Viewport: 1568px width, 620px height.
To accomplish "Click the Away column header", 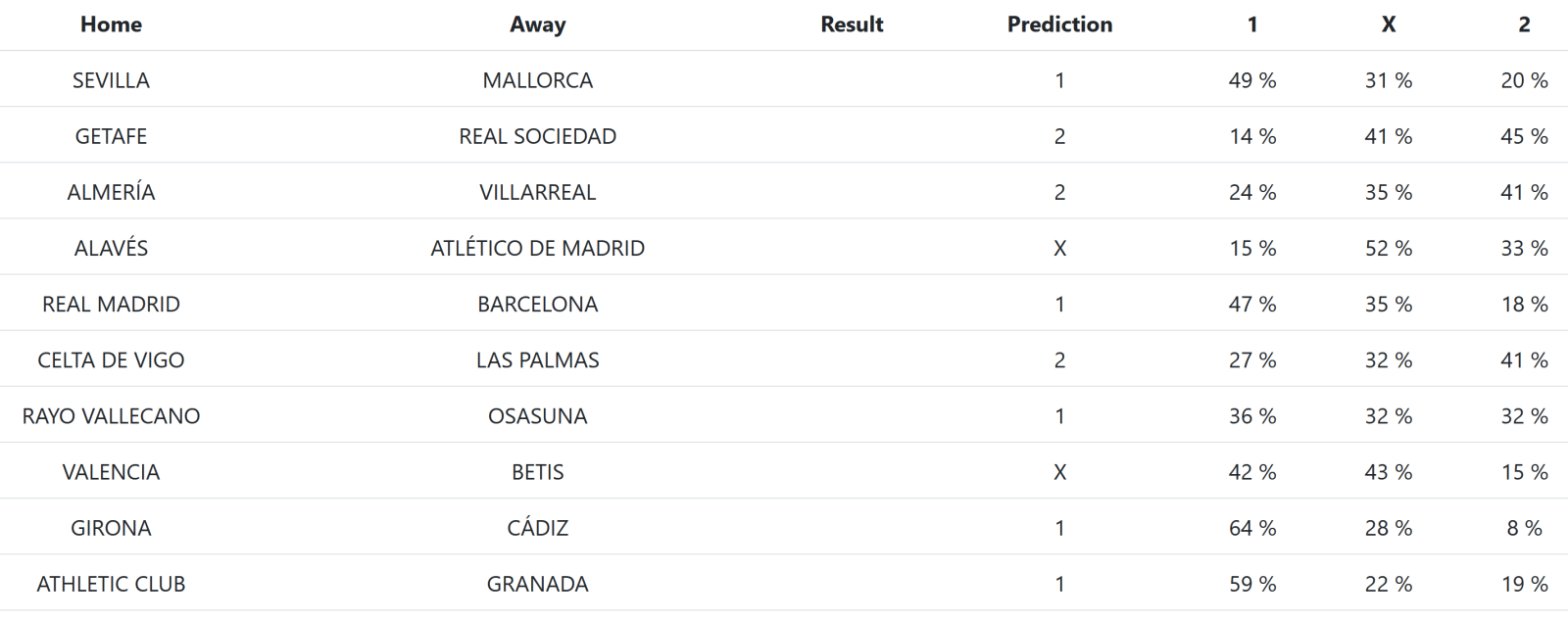I will pyautogui.click(x=537, y=24).
